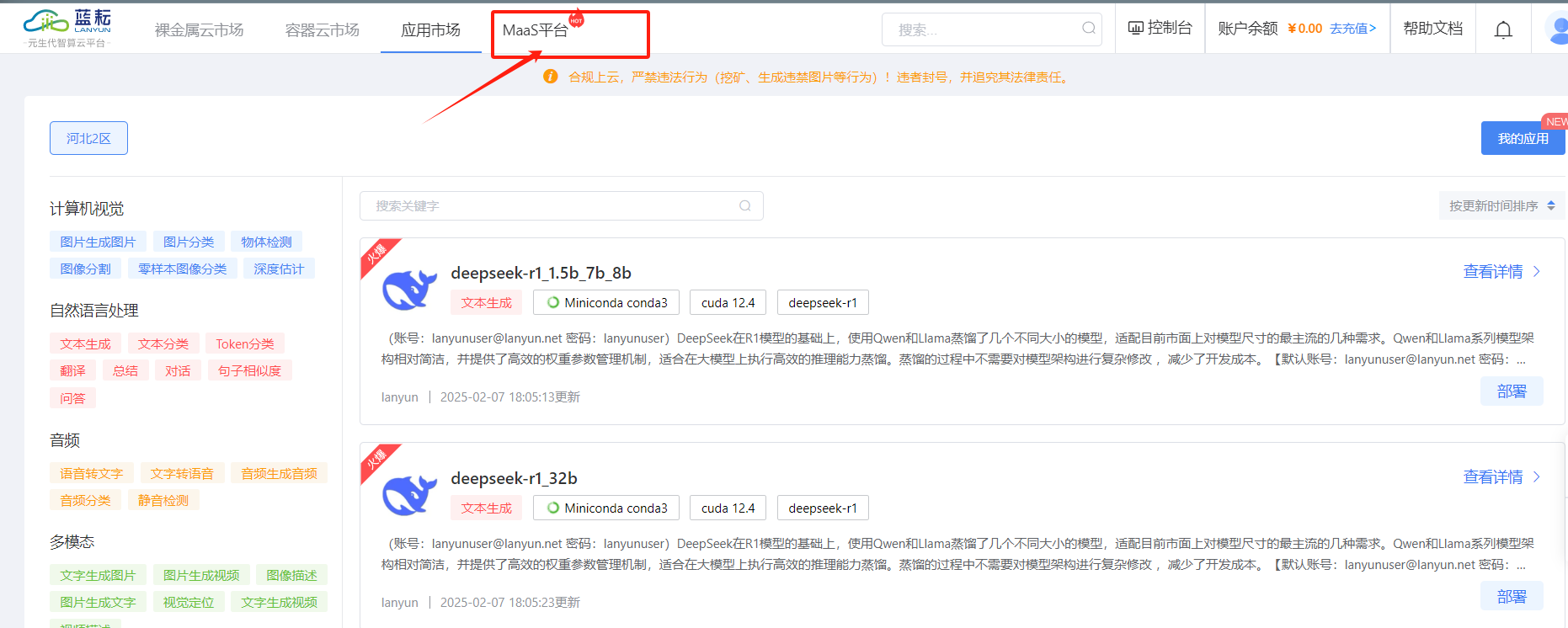Screen dimensions: 1568x628
Task: Filter by 音频分类
Action: [85, 500]
